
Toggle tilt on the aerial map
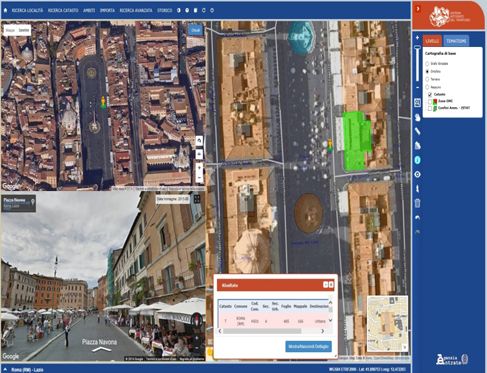[199, 154]
